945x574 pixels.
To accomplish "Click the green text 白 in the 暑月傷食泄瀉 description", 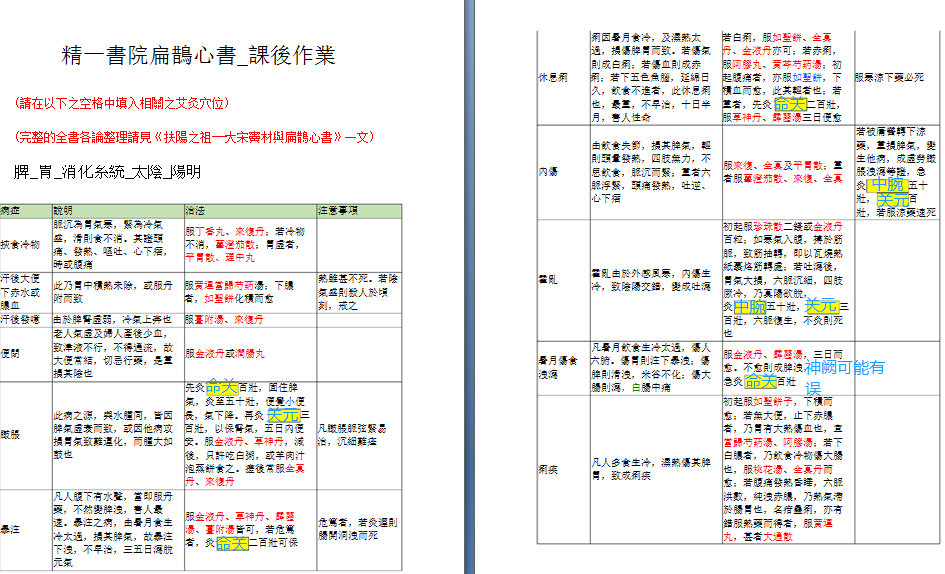I will point(636,388).
